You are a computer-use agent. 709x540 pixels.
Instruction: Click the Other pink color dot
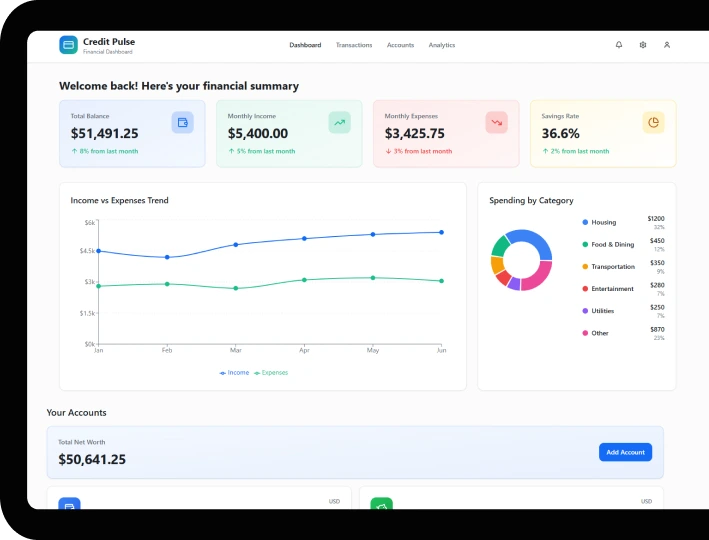(585, 333)
